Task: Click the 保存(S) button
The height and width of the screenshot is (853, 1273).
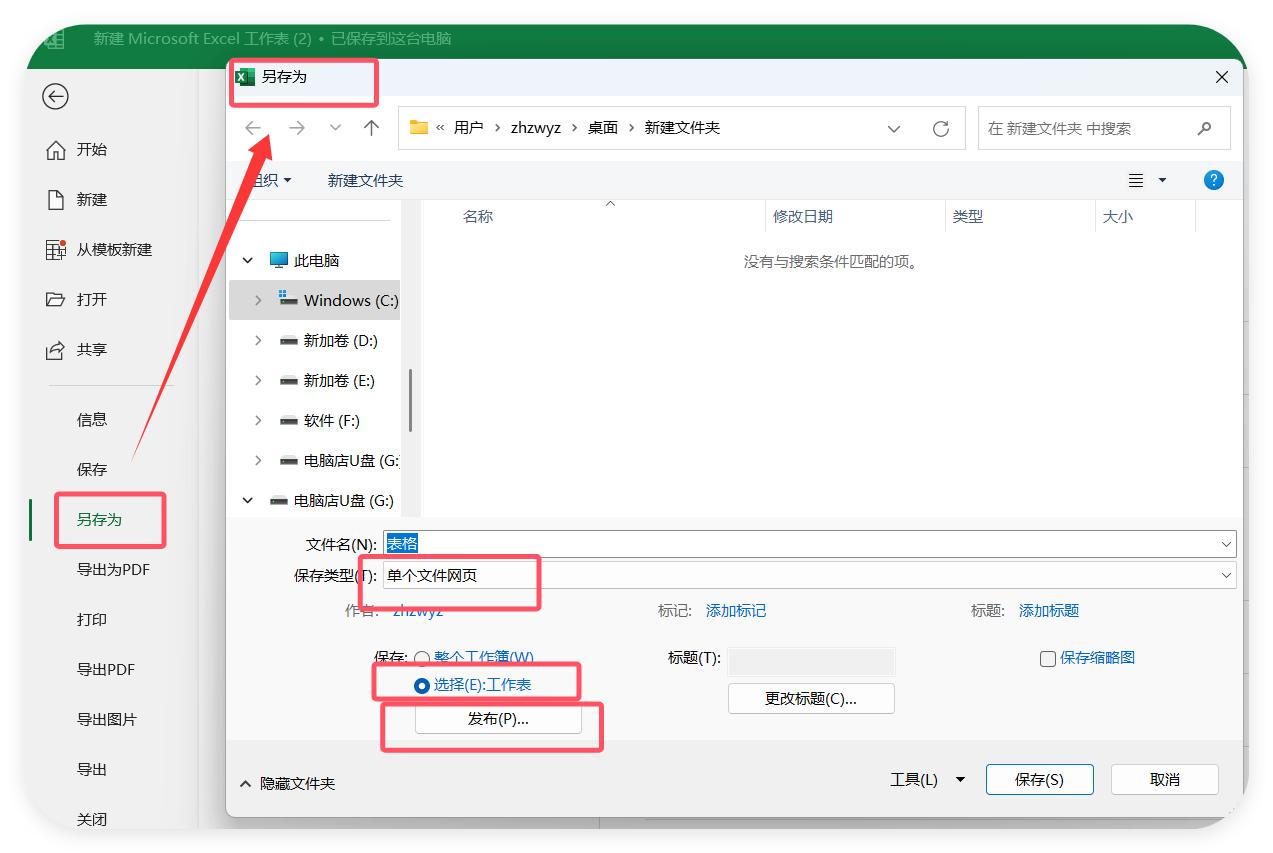Action: pyautogui.click(x=1039, y=780)
